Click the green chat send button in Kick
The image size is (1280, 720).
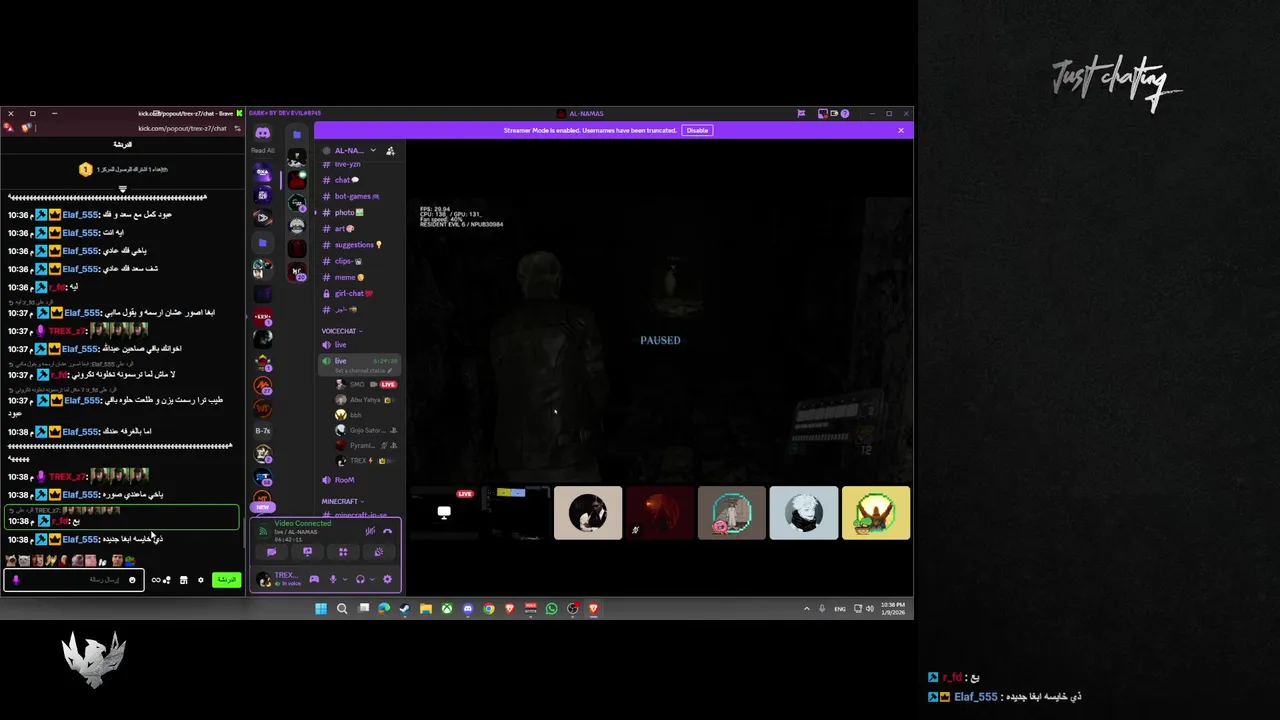click(x=227, y=580)
